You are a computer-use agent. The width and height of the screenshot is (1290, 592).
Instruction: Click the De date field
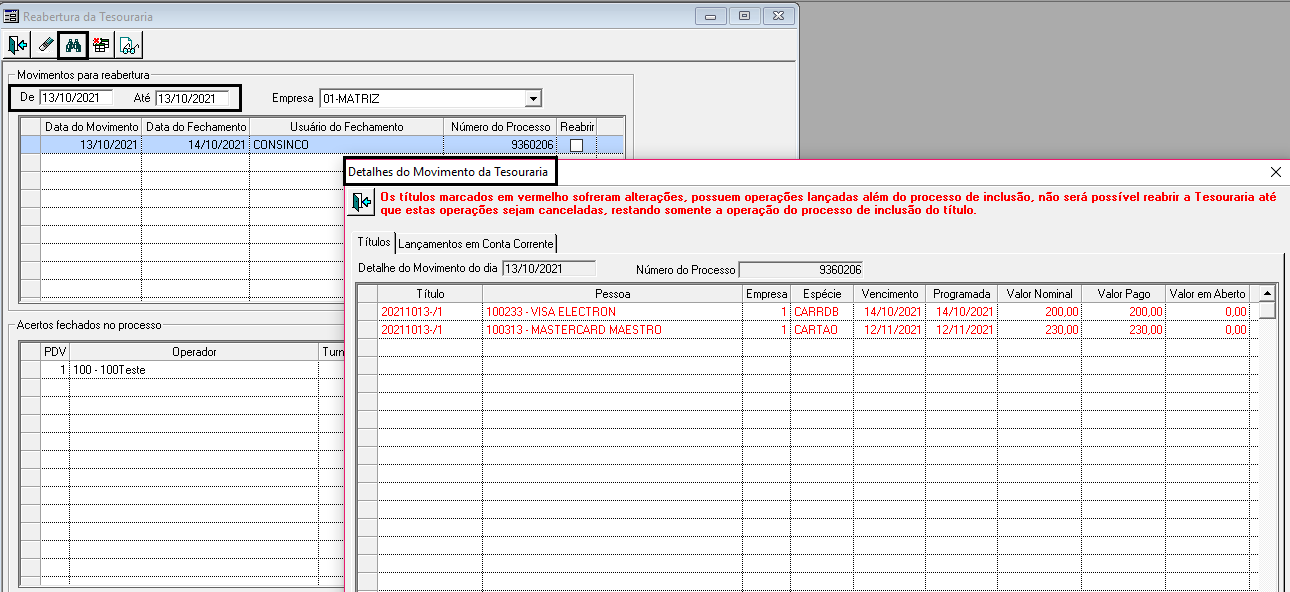click(76, 98)
